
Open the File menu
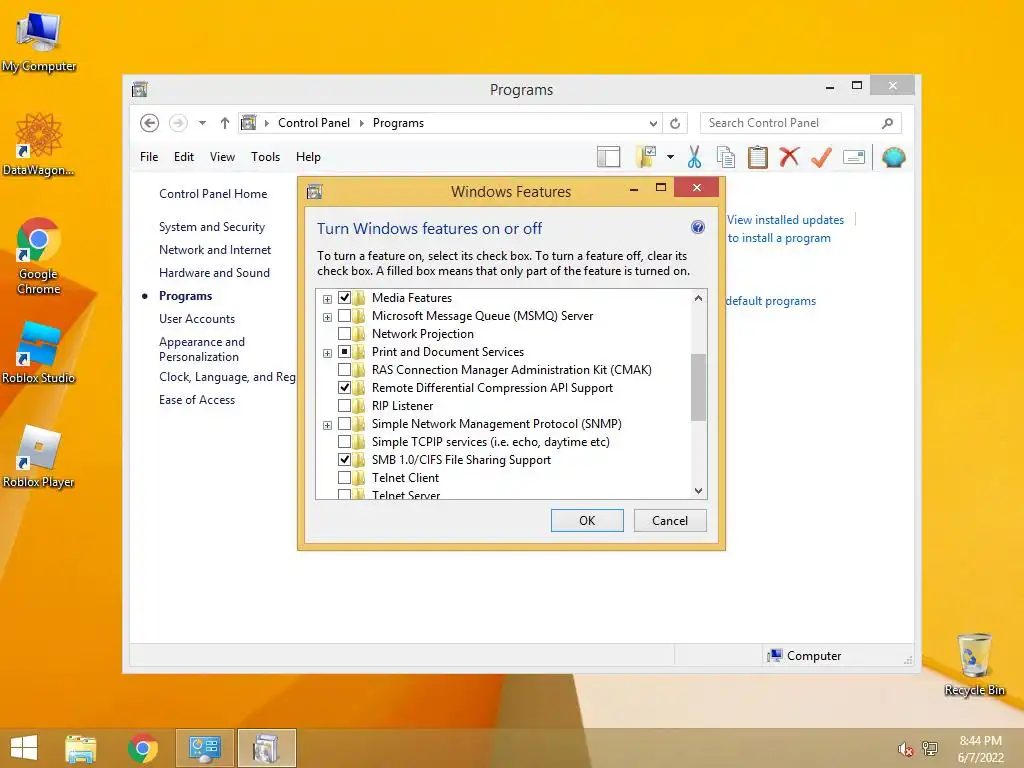[x=149, y=157]
